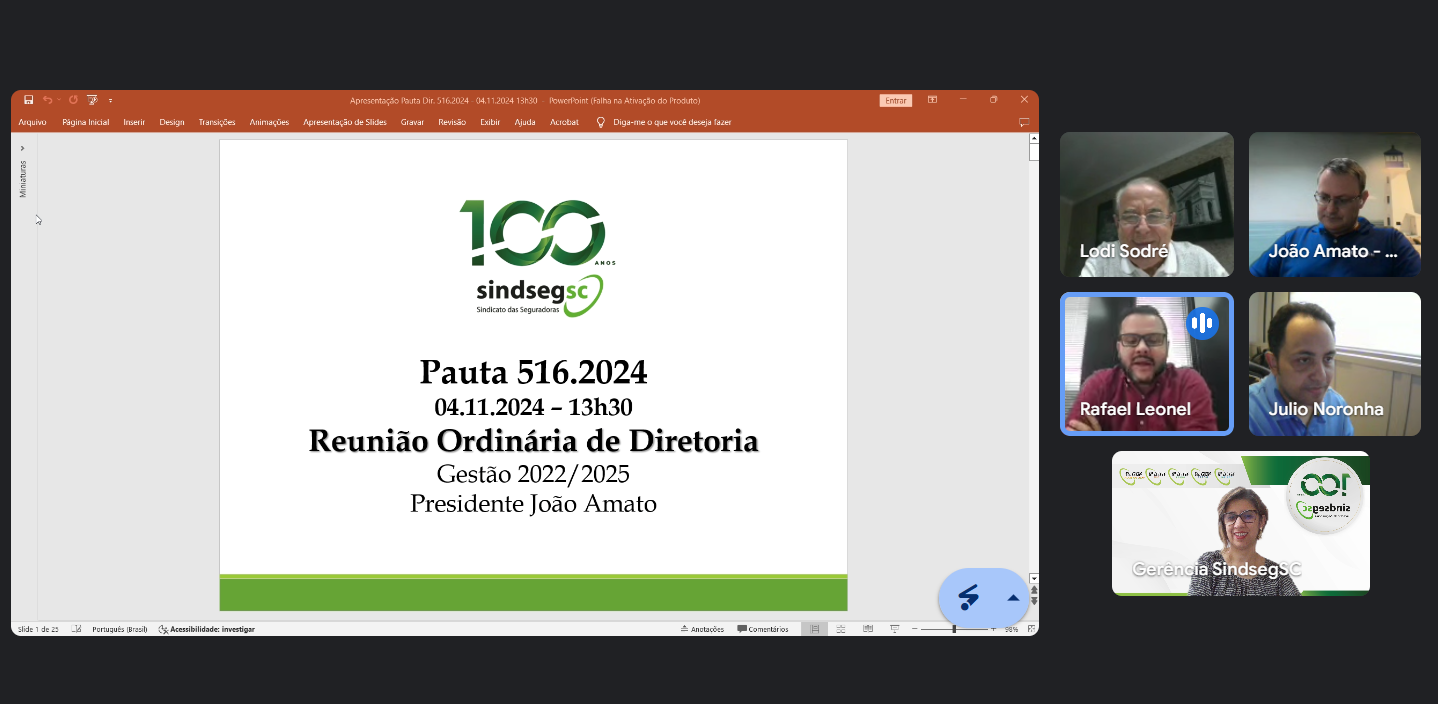Toggle the Comentários pane in status bar
1438x704 pixels.
[763, 629]
